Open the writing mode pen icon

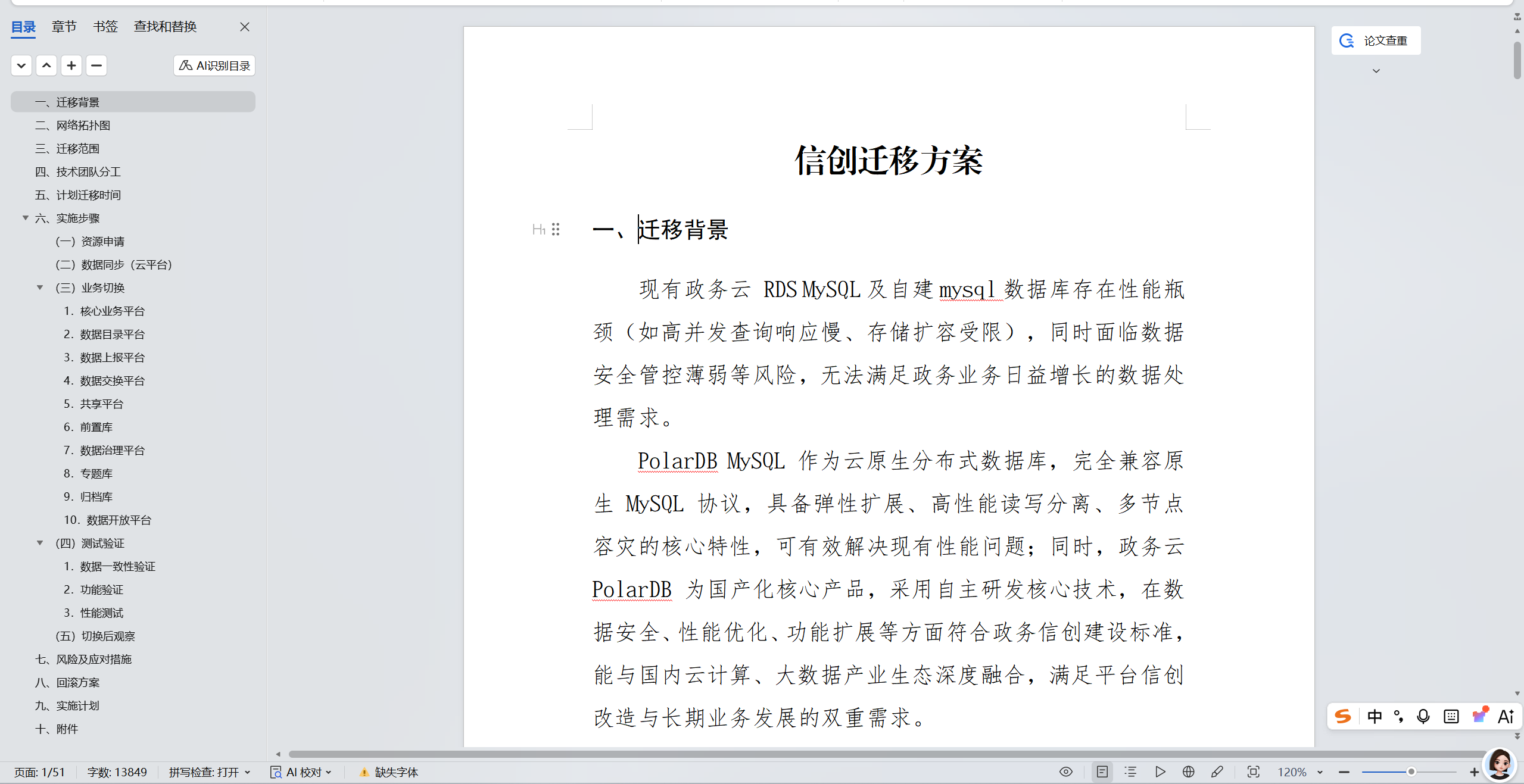(x=1217, y=772)
